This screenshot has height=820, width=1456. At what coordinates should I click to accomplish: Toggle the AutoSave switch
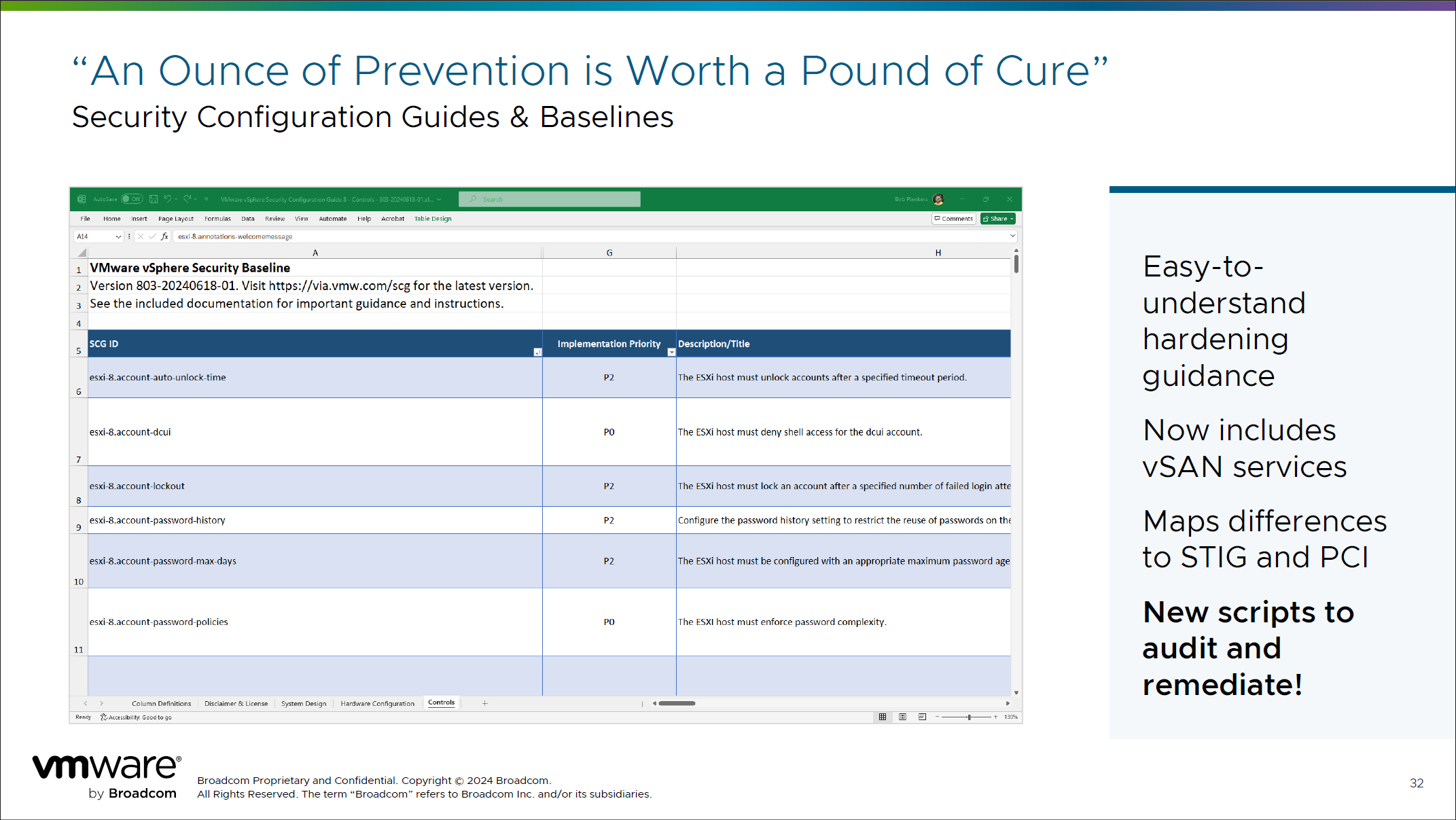coord(132,199)
